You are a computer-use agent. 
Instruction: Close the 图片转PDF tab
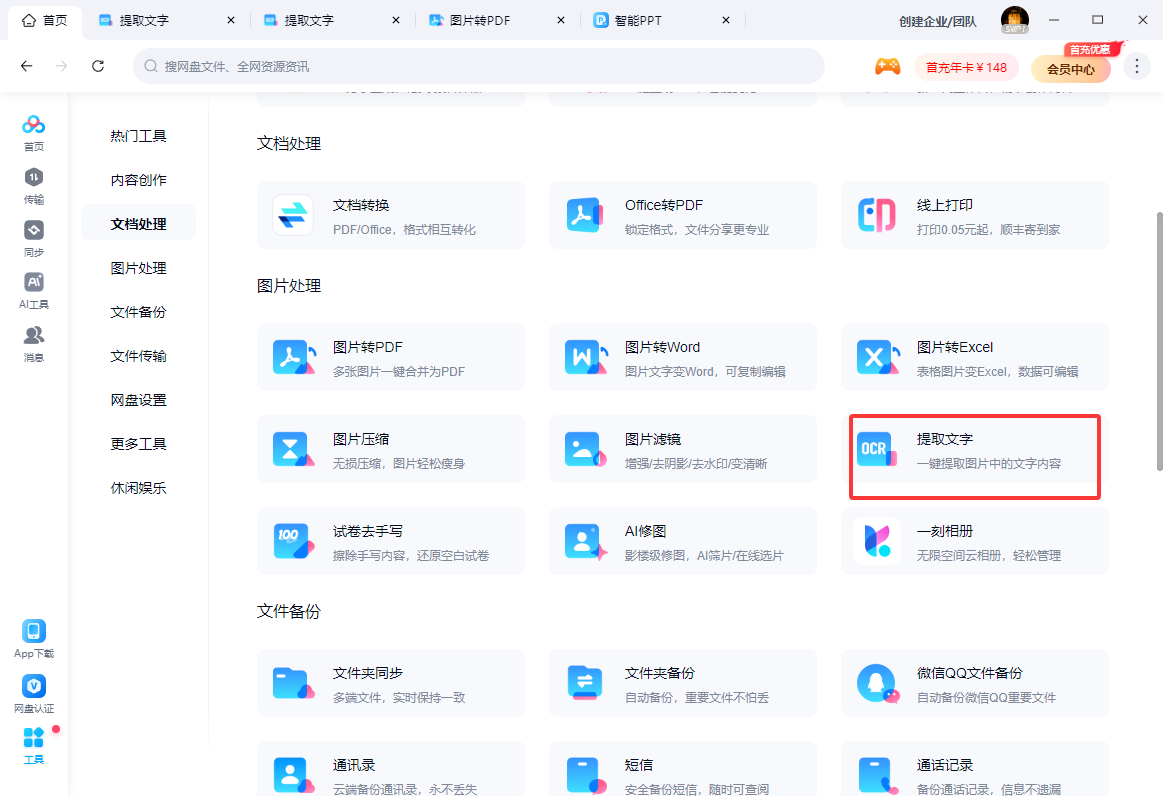561,20
